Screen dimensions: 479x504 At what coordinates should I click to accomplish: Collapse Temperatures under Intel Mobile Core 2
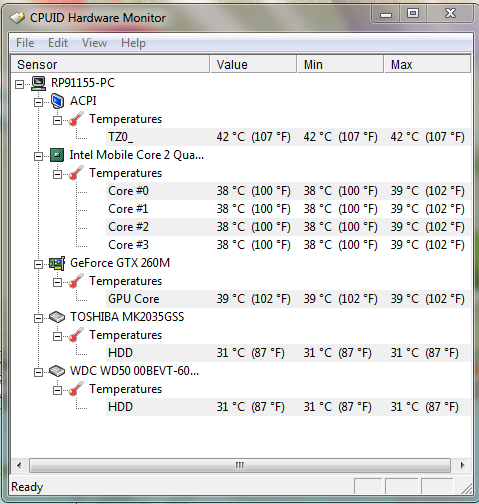click(57, 174)
